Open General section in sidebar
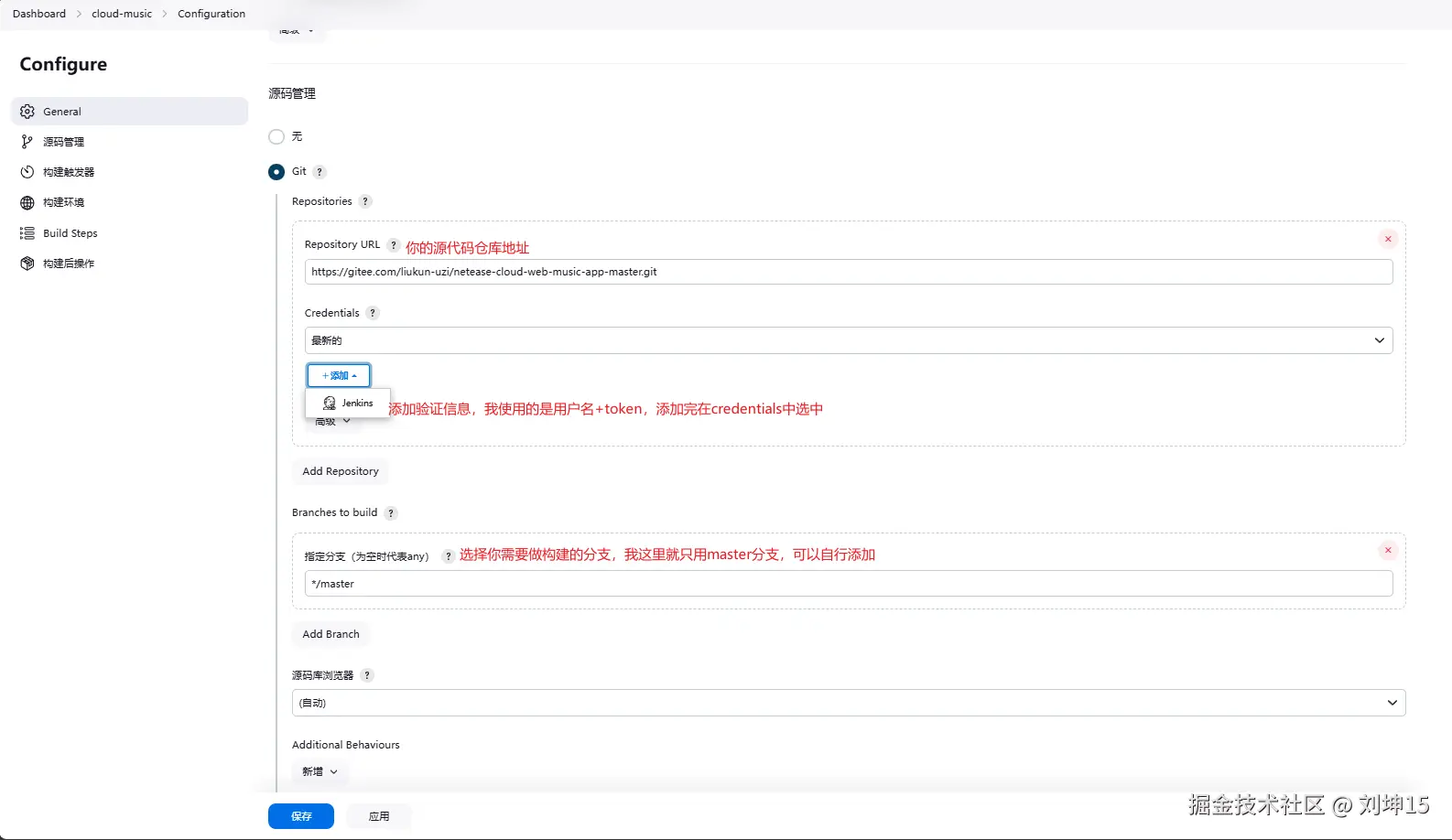This screenshot has width=1452, height=840. pos(129,112)
